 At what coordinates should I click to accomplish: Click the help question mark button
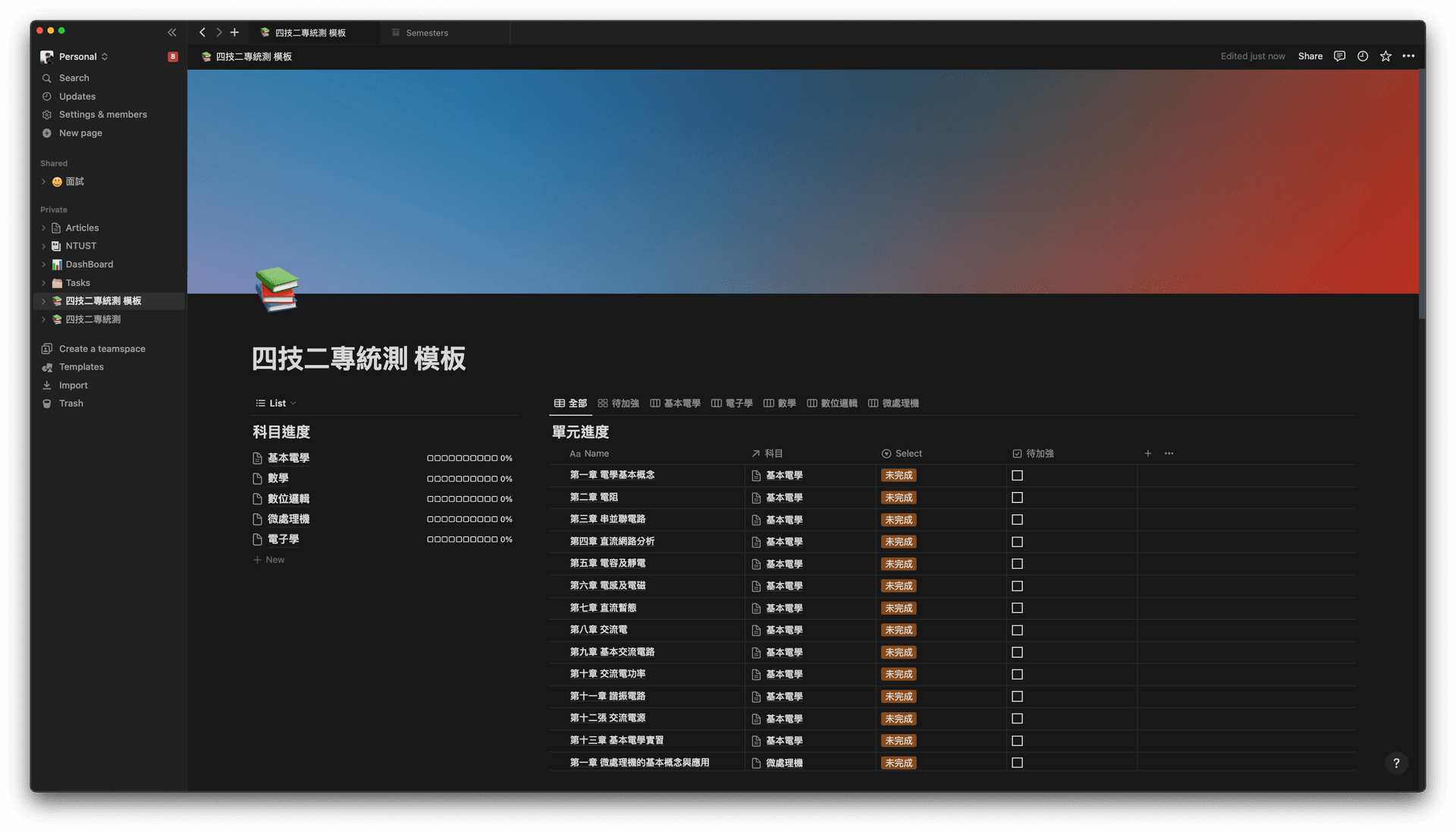pyautogui.click(x=1396, y=763)
